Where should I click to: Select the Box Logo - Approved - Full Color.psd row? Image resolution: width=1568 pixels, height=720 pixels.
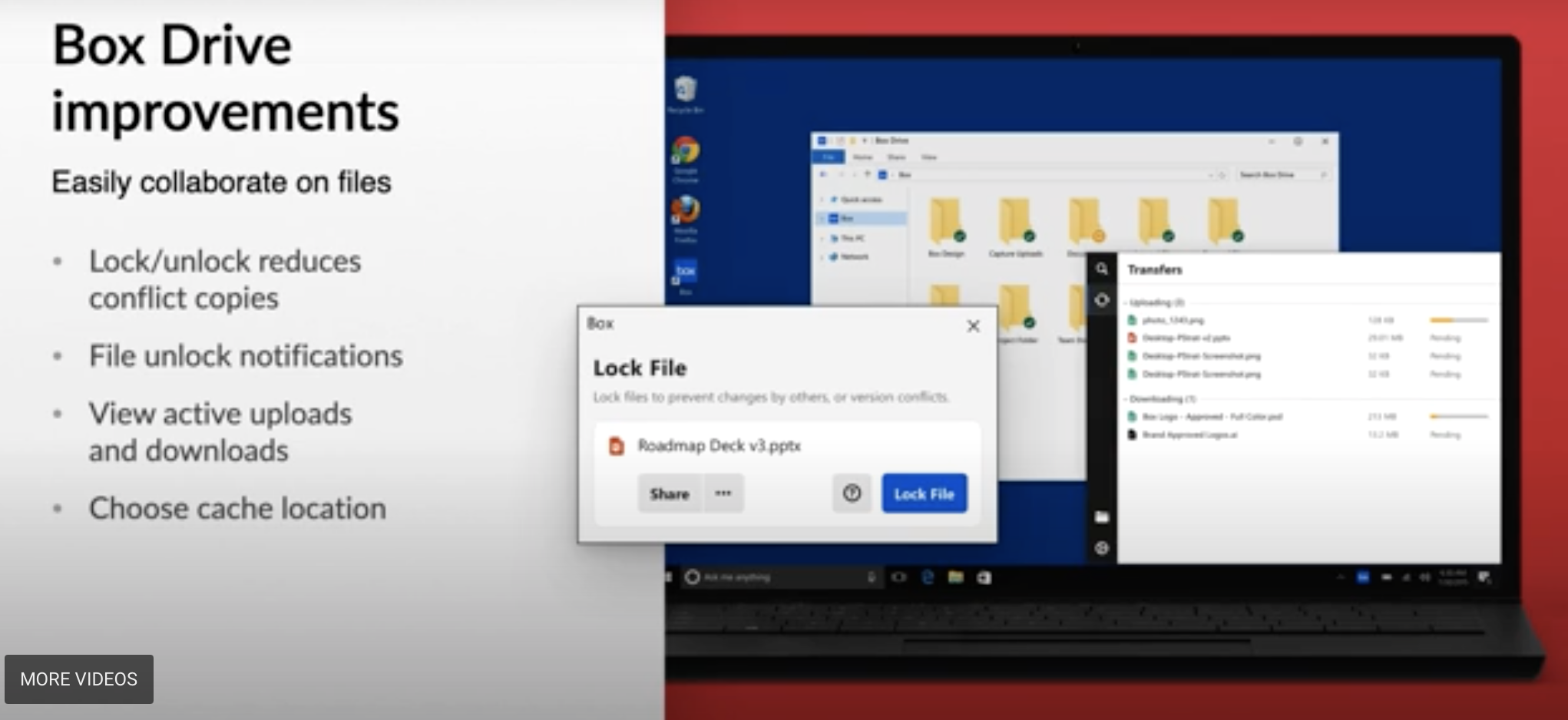tap(1308, 417)
